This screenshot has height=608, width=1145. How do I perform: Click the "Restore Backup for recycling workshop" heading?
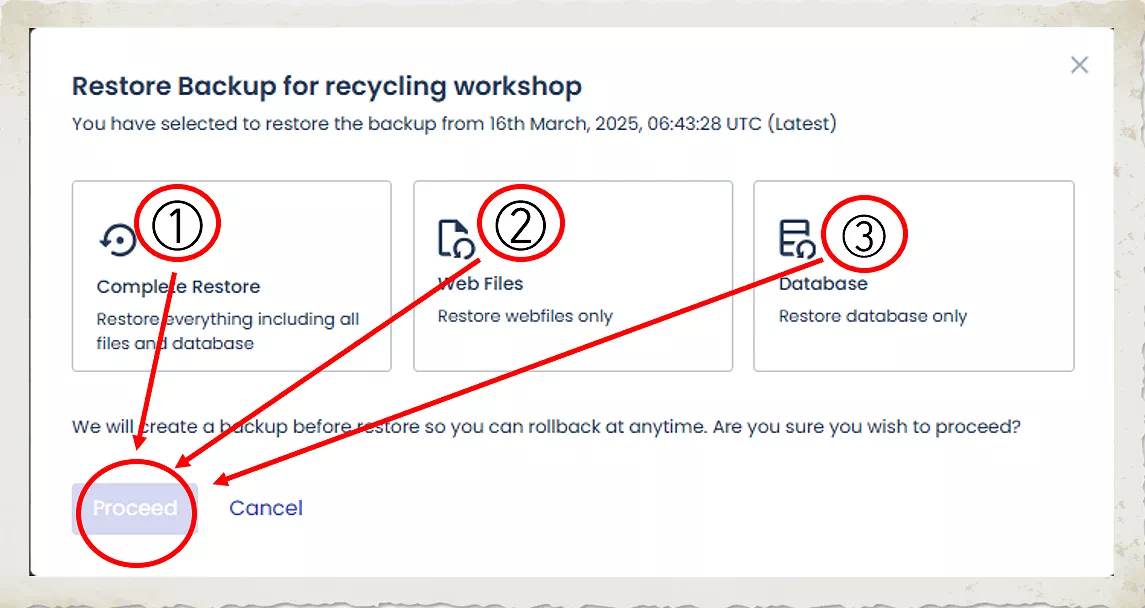326,86
